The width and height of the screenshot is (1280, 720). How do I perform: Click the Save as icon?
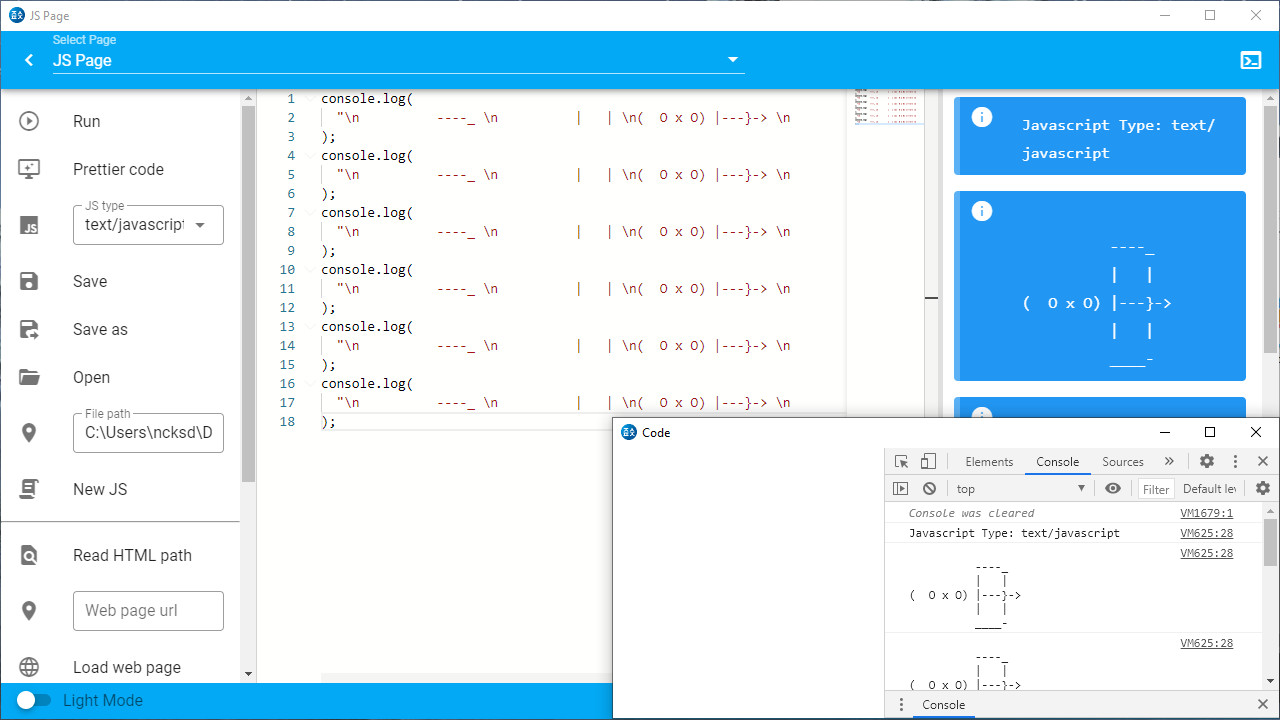(x=30, y=329)
